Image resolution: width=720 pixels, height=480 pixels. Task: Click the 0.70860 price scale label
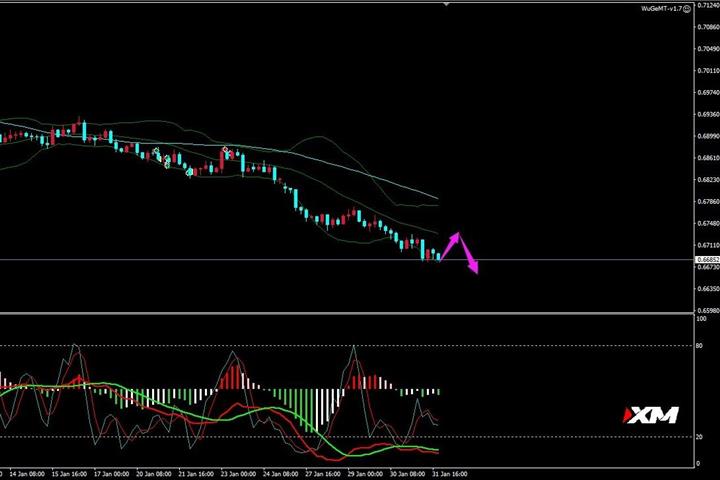pos(708,27)
